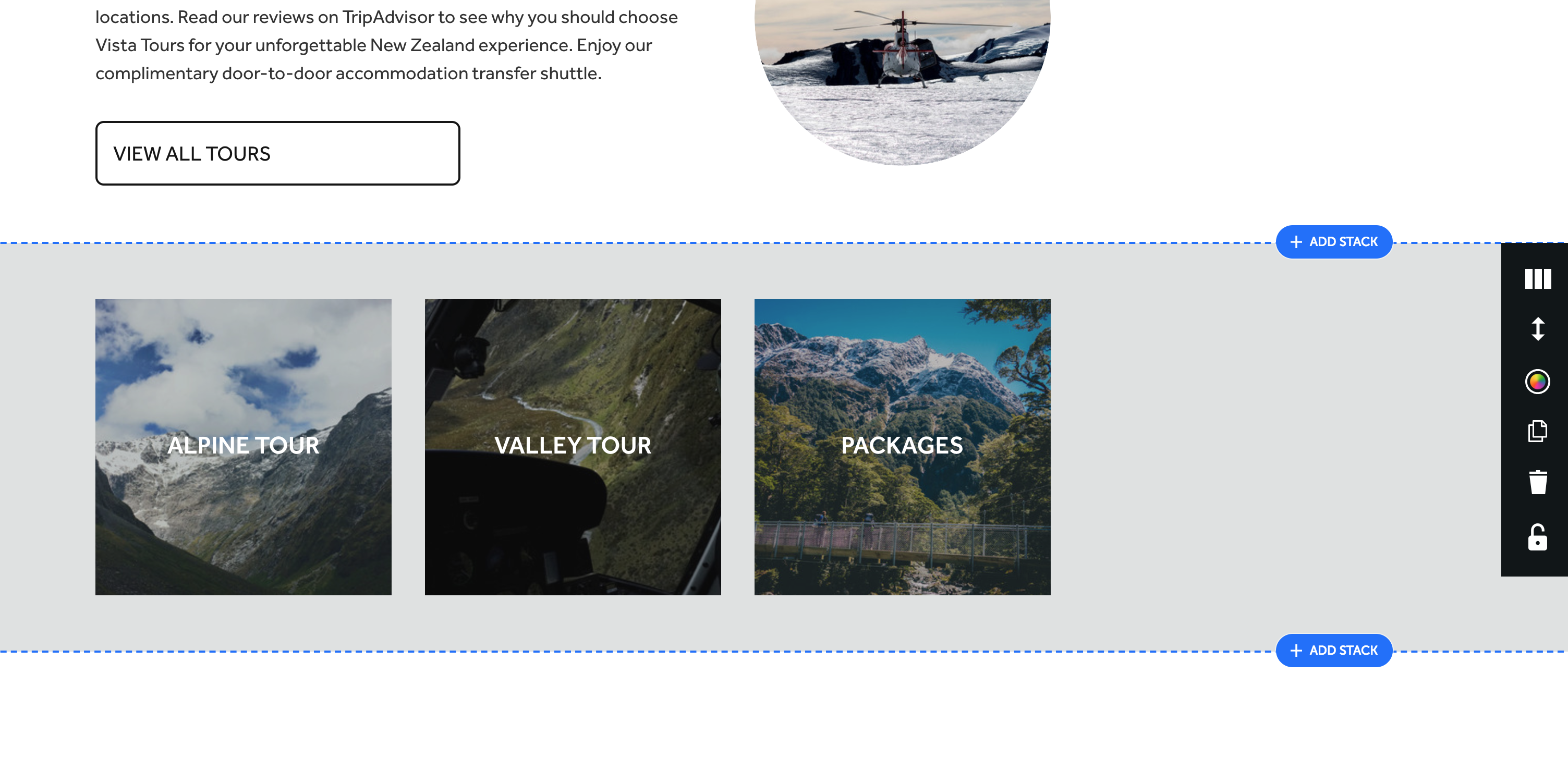The width and height of the screenshot is (1568, 784).
Task: Click plus icon in upper ADD STACK
Action: 1296,242
